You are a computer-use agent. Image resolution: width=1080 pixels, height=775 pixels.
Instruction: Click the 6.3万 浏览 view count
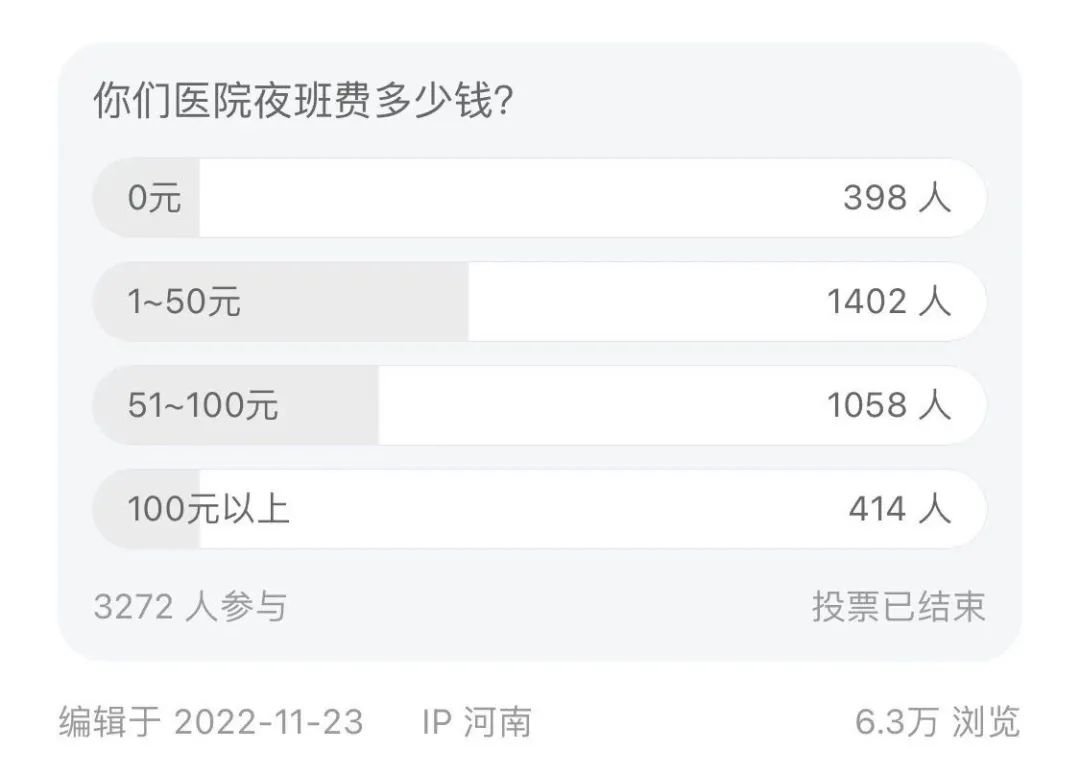[x=937, y=722]
